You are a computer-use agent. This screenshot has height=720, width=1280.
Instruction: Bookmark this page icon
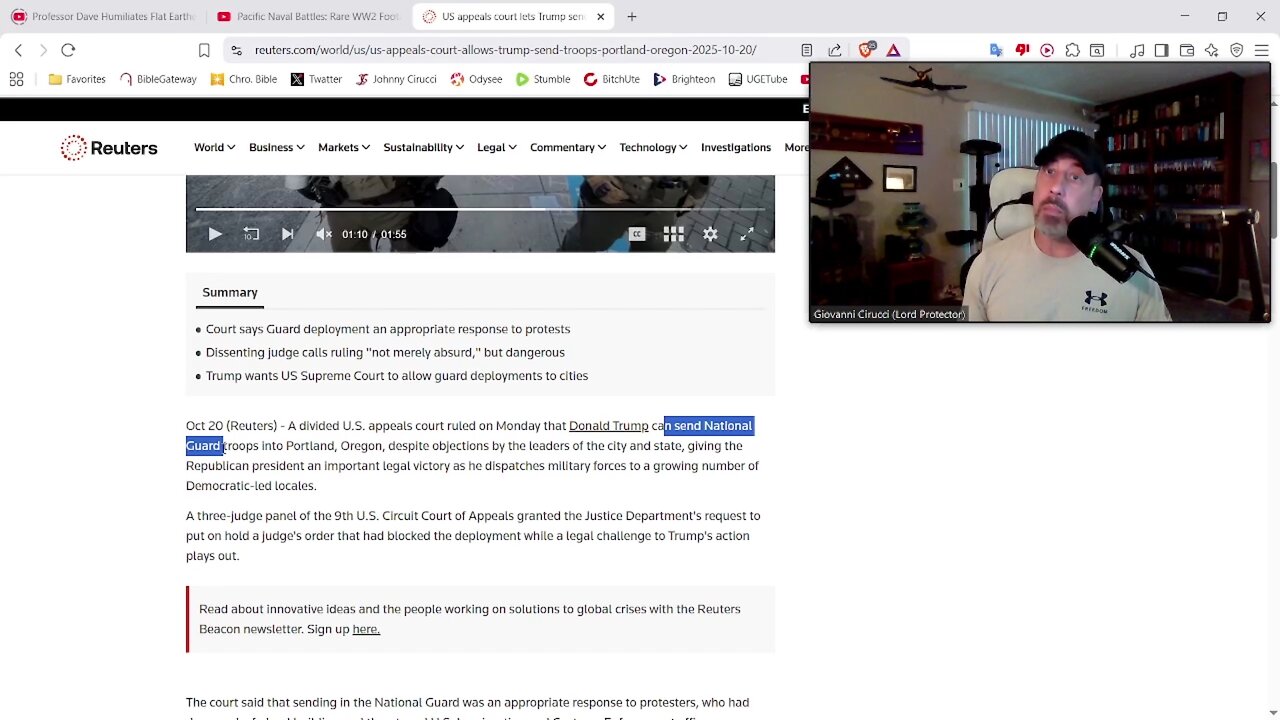[204, 50]
